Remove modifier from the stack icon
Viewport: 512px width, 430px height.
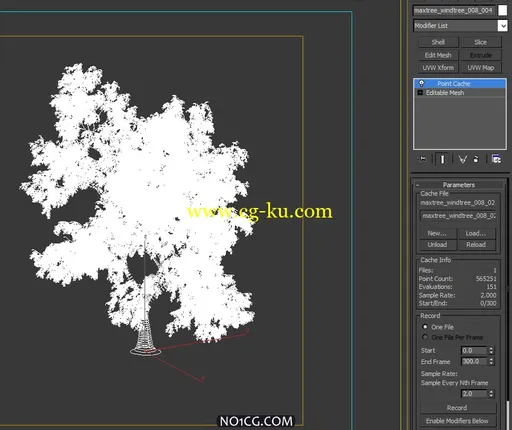[x=476, y=159]
